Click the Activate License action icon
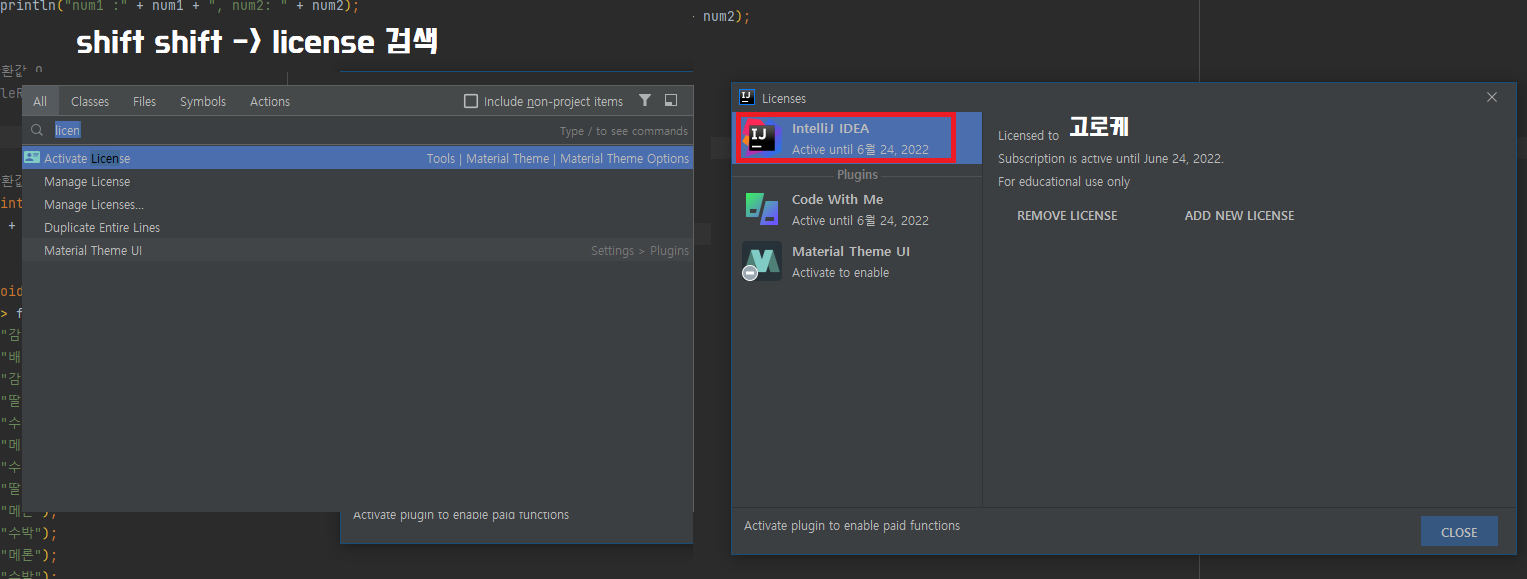The image size is (1527, 579). click(x=32, y=158)
